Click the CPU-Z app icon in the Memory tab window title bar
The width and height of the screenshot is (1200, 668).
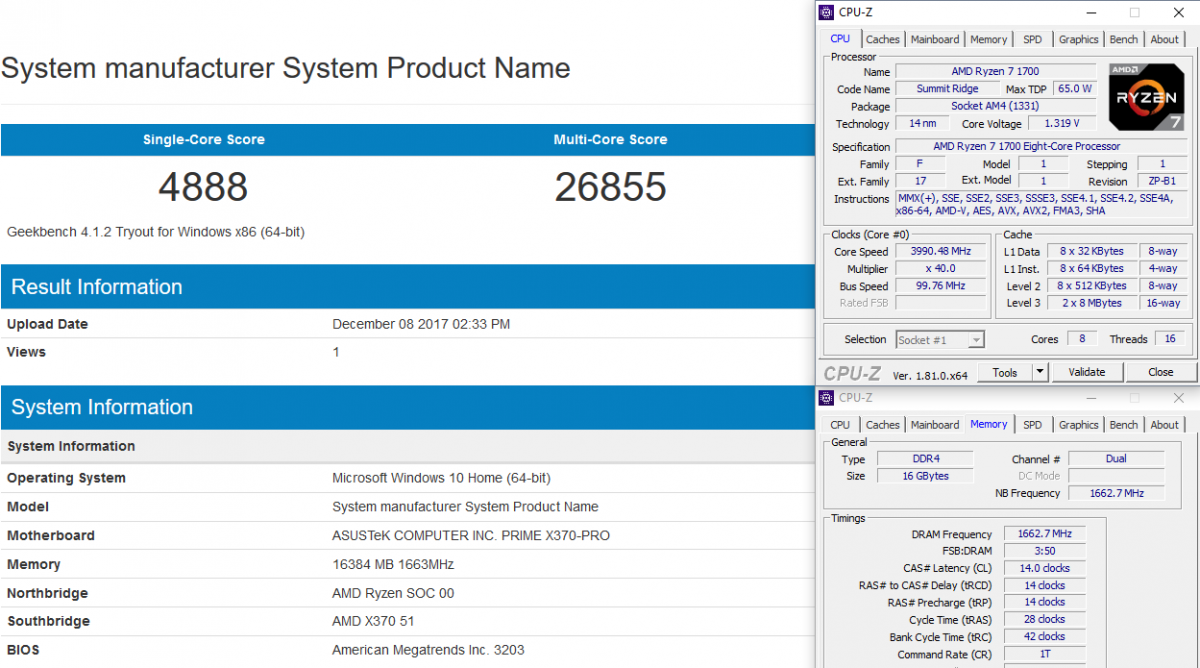click(x=825, y=397)
